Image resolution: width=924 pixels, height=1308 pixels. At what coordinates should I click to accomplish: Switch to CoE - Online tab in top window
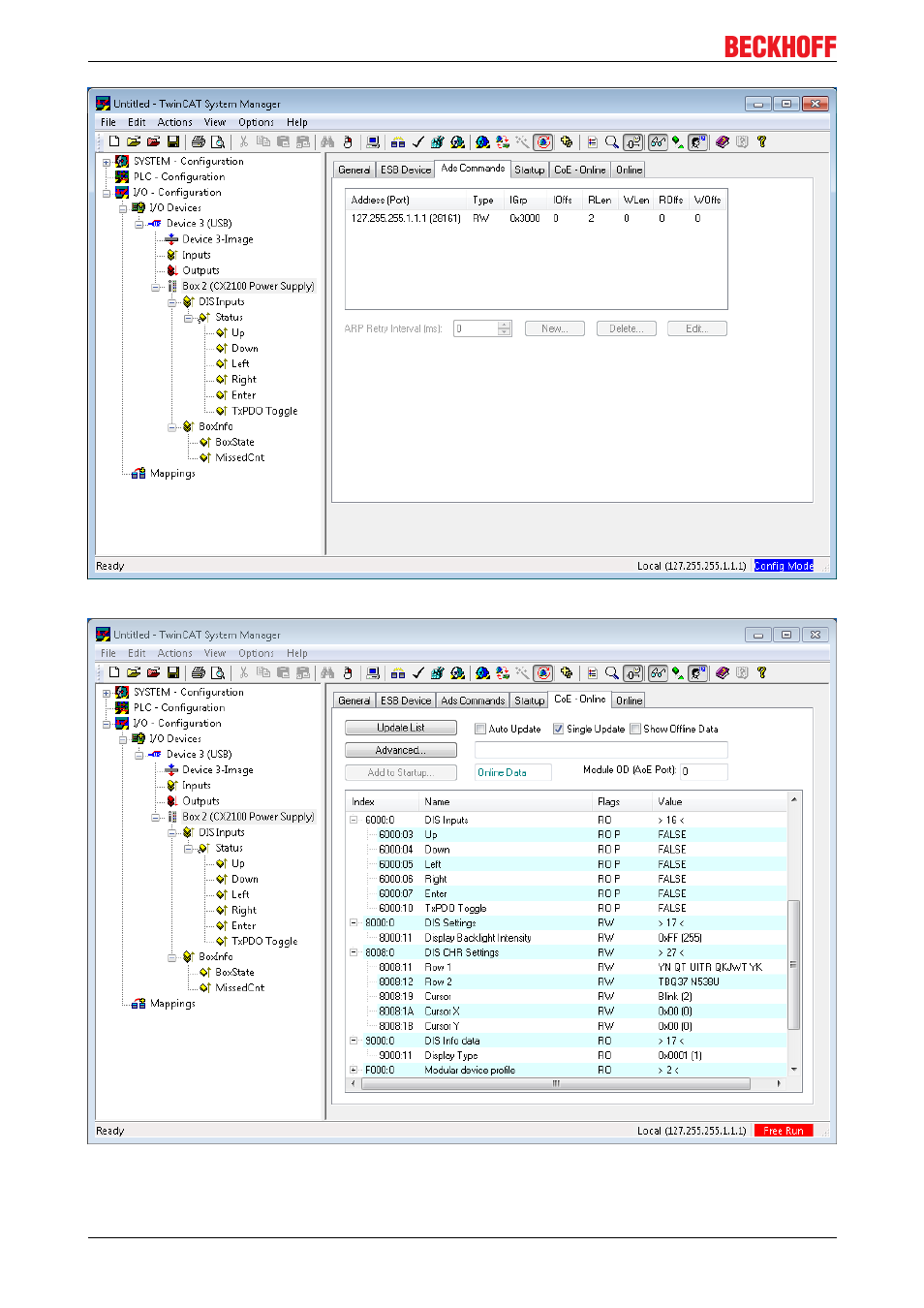click(579, 170)
